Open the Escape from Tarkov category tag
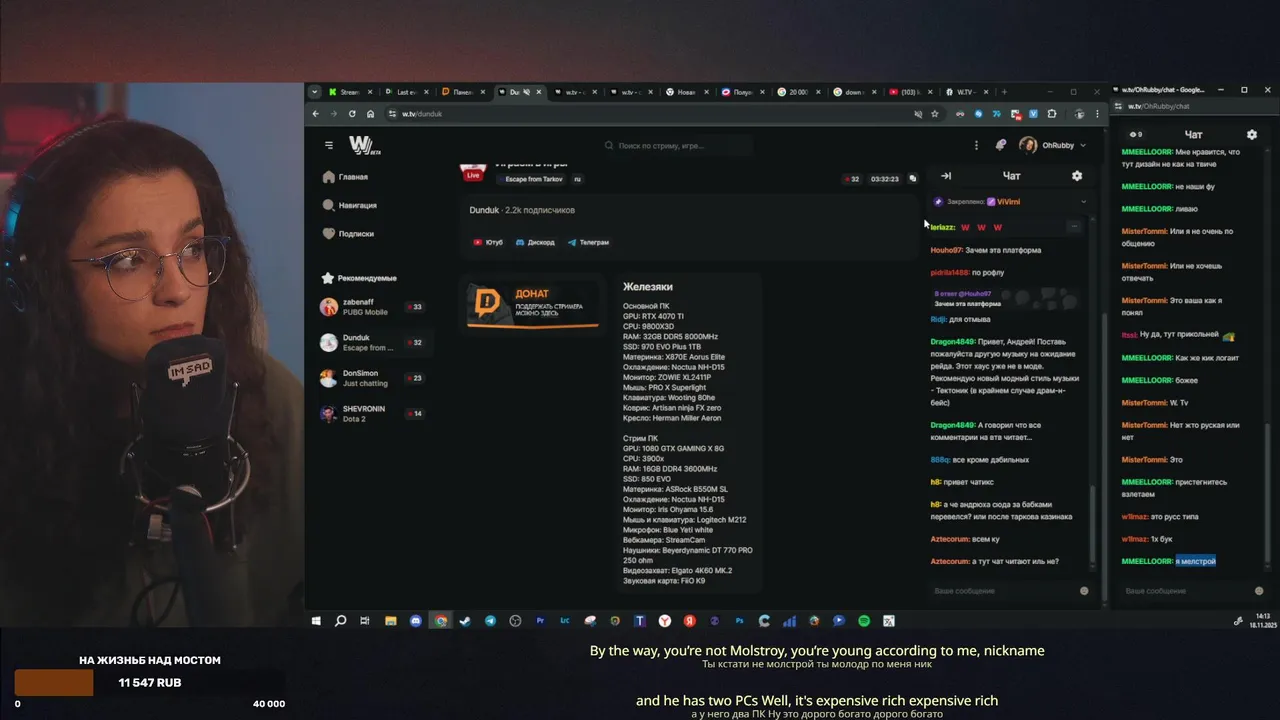The image size is (1280, 720). 533,179
